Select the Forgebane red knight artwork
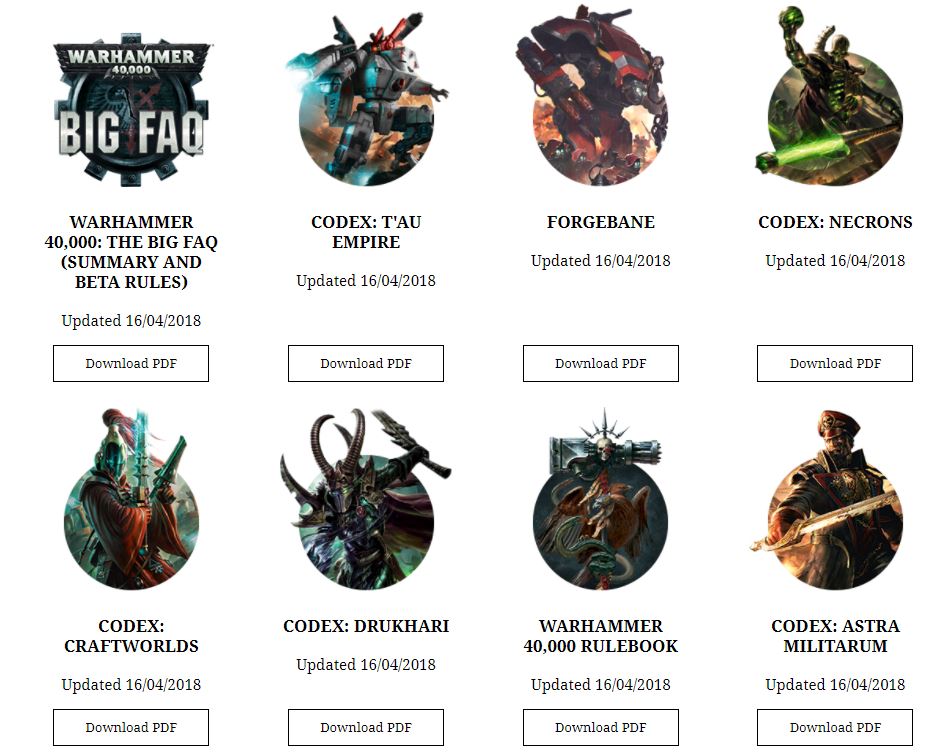The height and width of the screenshot is (753, 941). tap(600, 96)
